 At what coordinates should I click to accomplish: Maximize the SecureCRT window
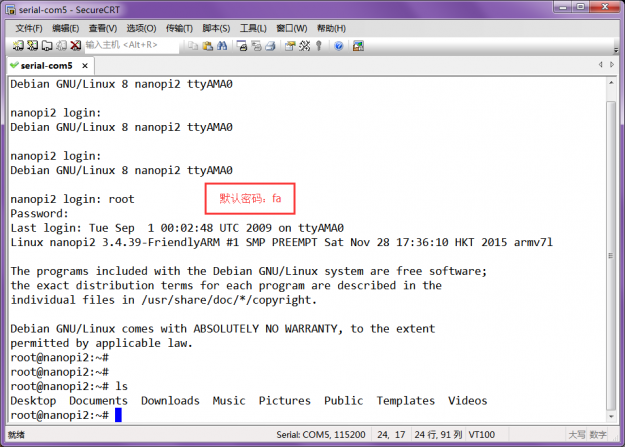580,7
